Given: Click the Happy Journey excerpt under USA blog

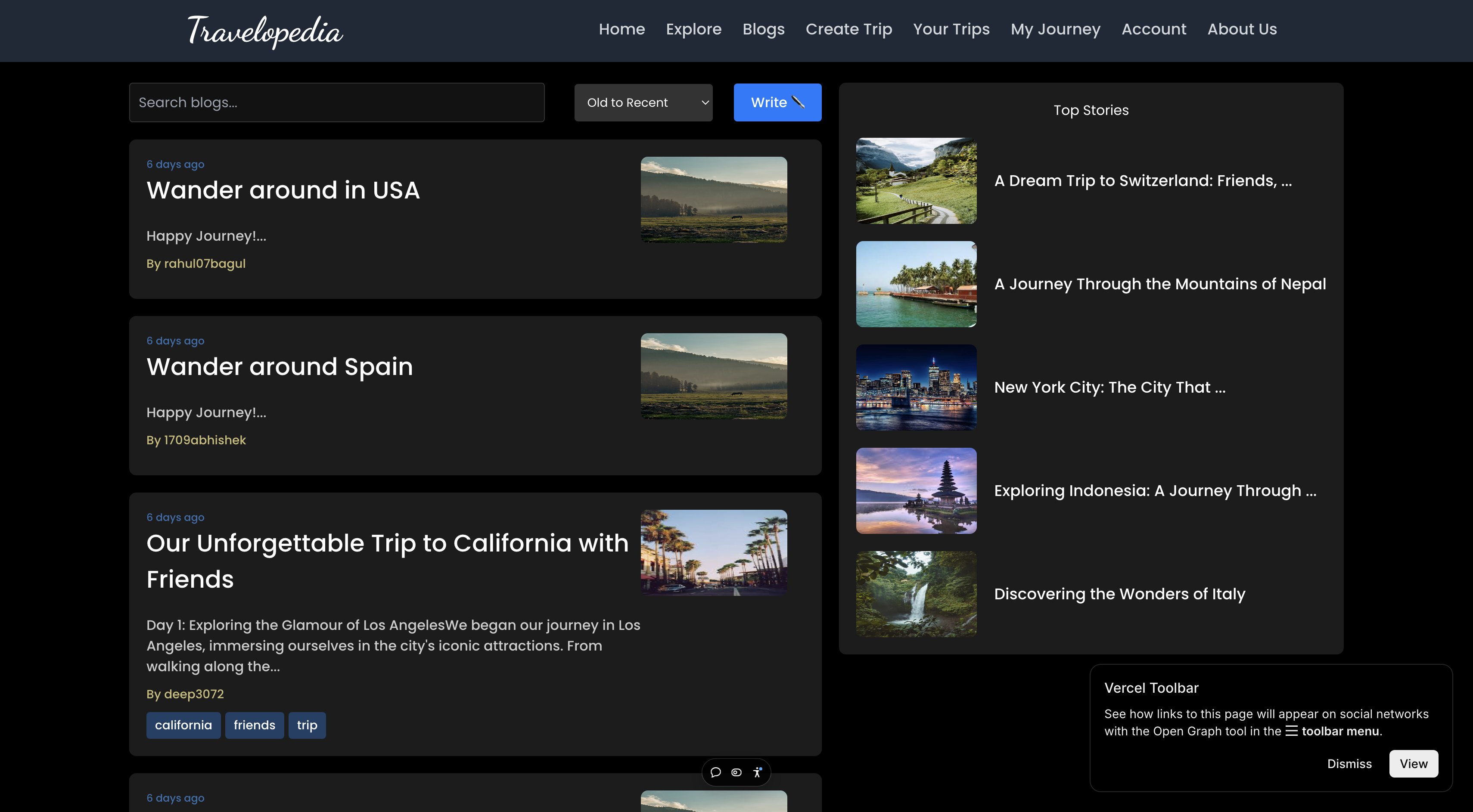Looking at the screenshot, I should click(206, 236).
